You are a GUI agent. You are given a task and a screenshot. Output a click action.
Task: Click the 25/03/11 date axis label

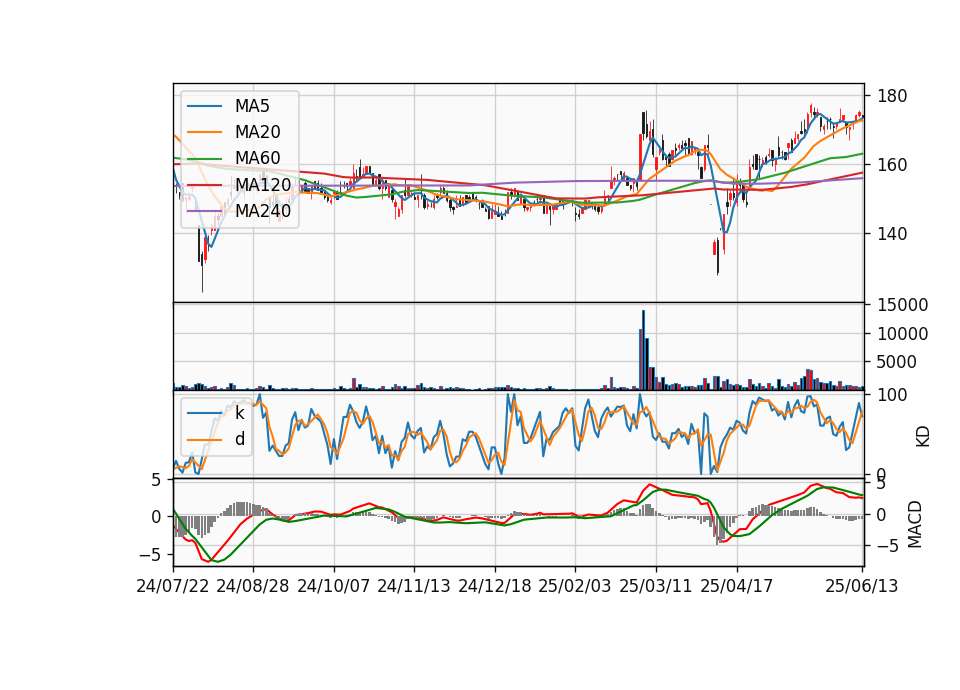click(656, 586)
